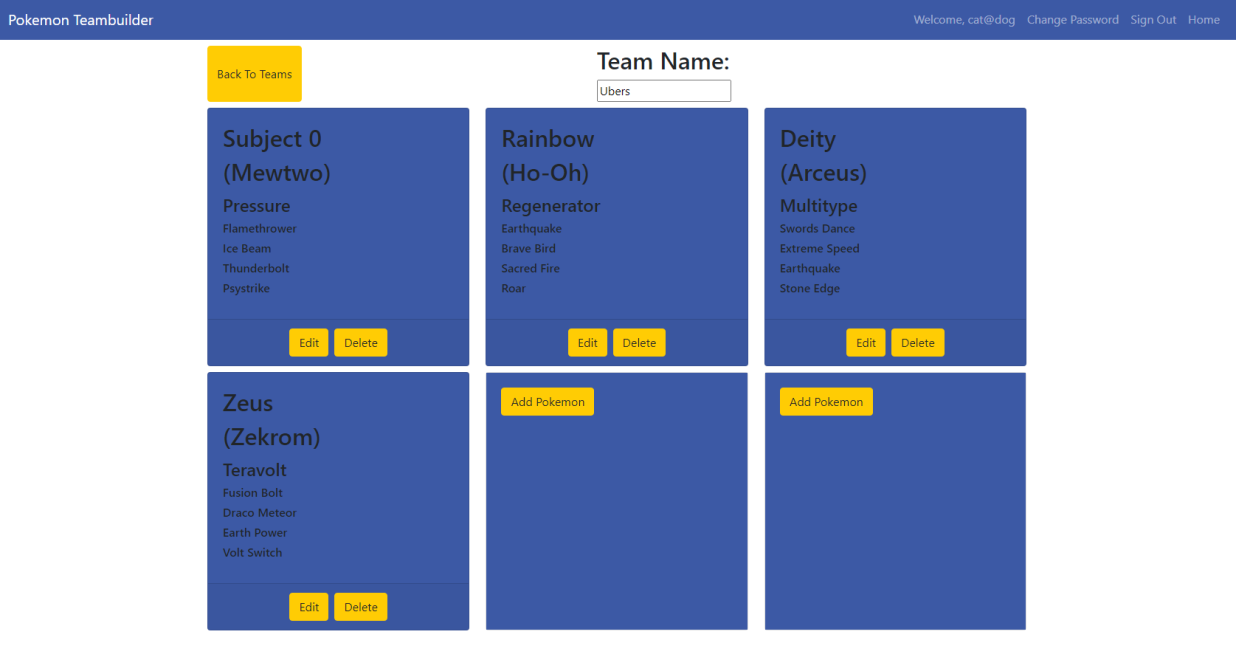This screenshot has width=1236, height=657.
Task: Click the Back To Teams button
Action: pos(254,73)
